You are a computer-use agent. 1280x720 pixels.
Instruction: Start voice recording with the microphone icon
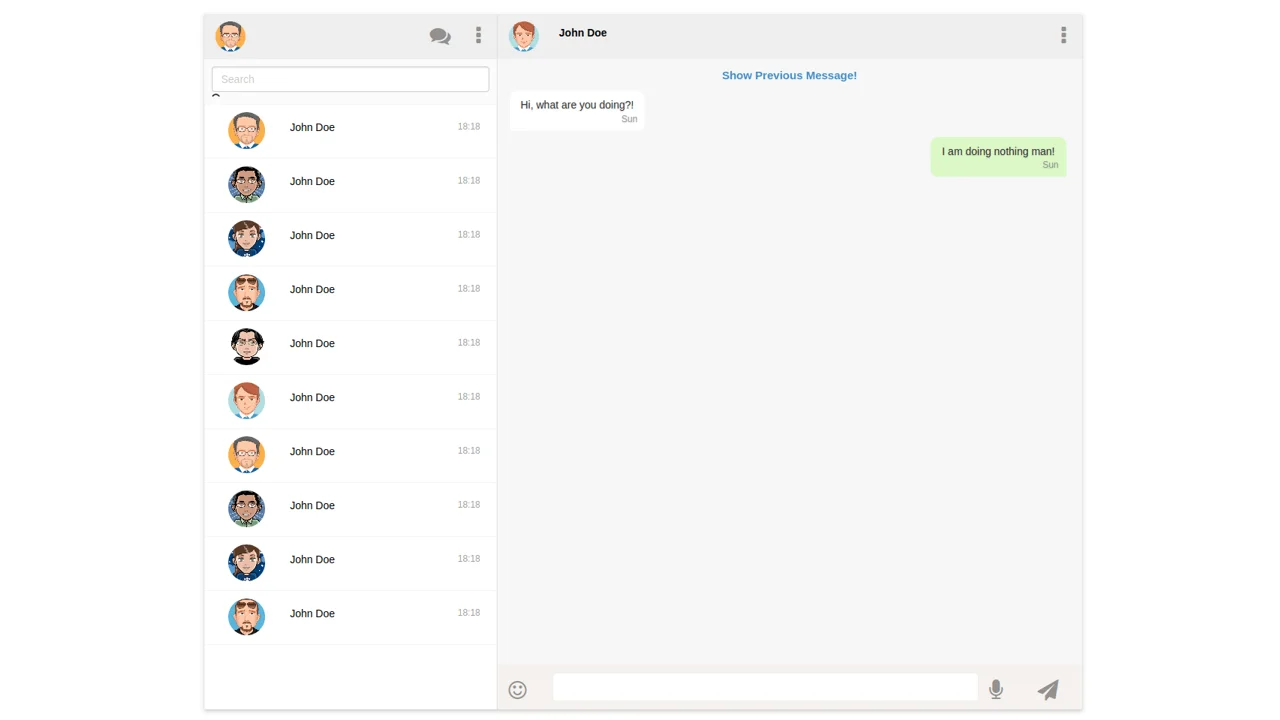click(x=996, y=689)
